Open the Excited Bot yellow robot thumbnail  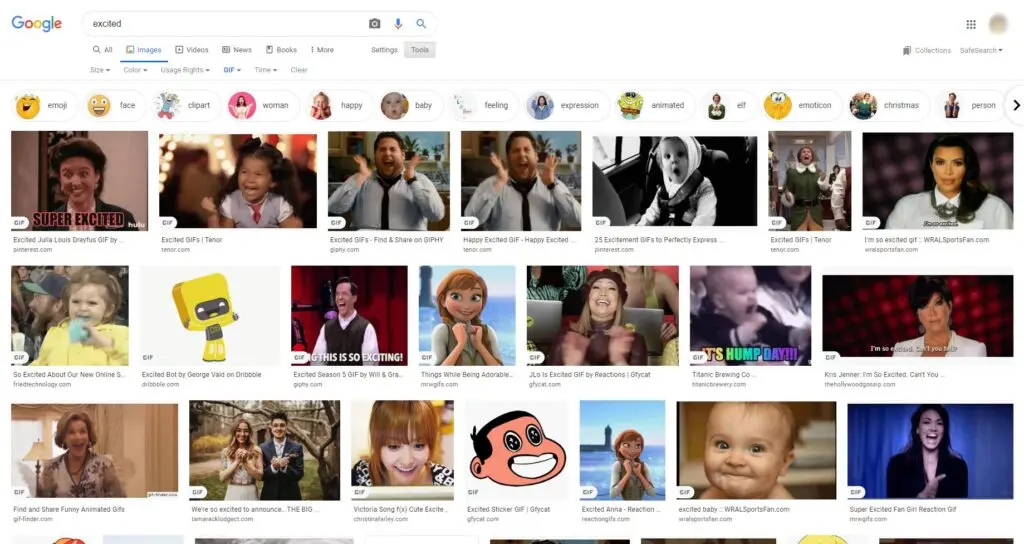coord(210,315)
